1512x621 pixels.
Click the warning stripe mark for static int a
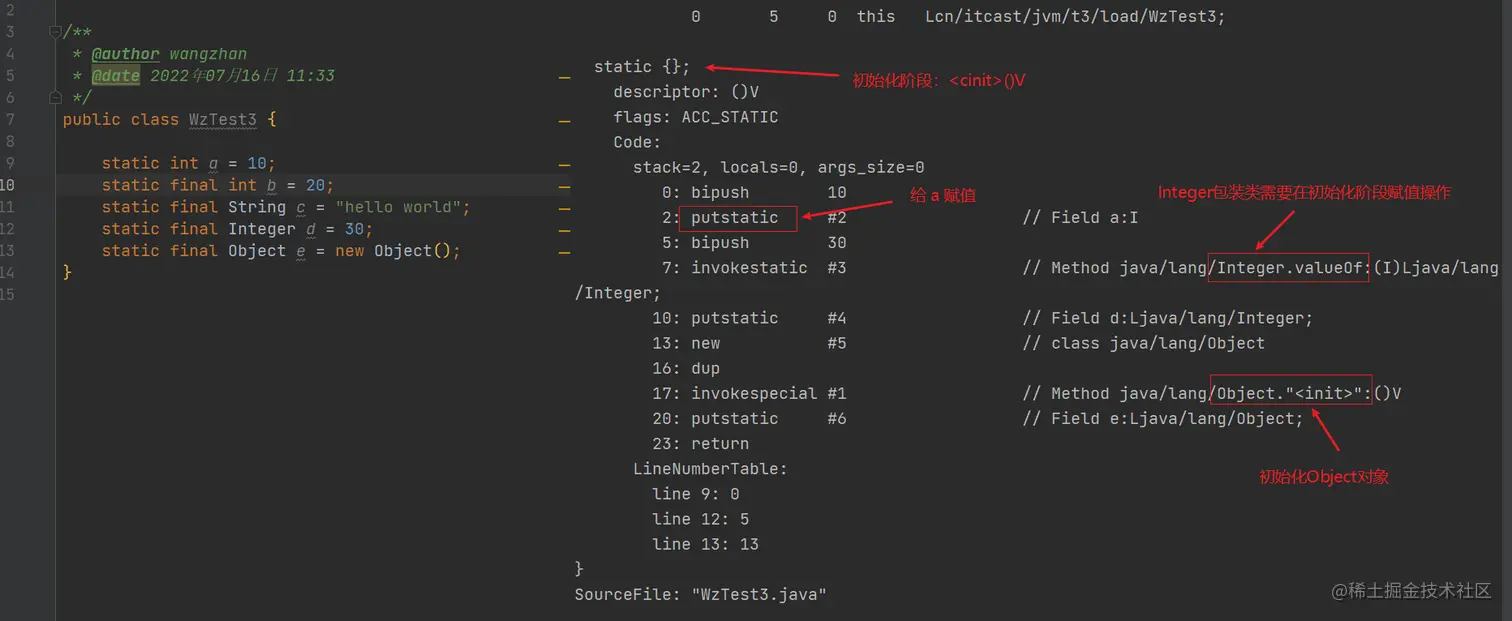tap(564, 165)
